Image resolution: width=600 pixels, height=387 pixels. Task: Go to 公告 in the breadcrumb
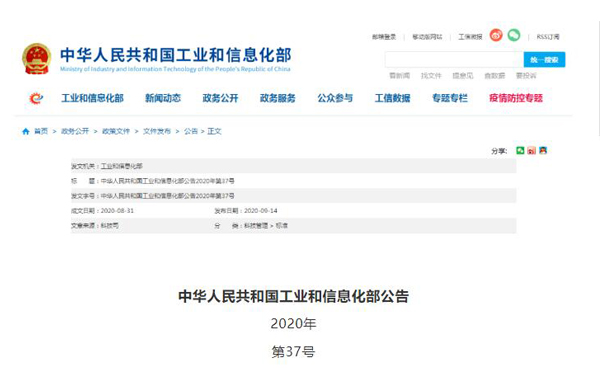point(191,131)
